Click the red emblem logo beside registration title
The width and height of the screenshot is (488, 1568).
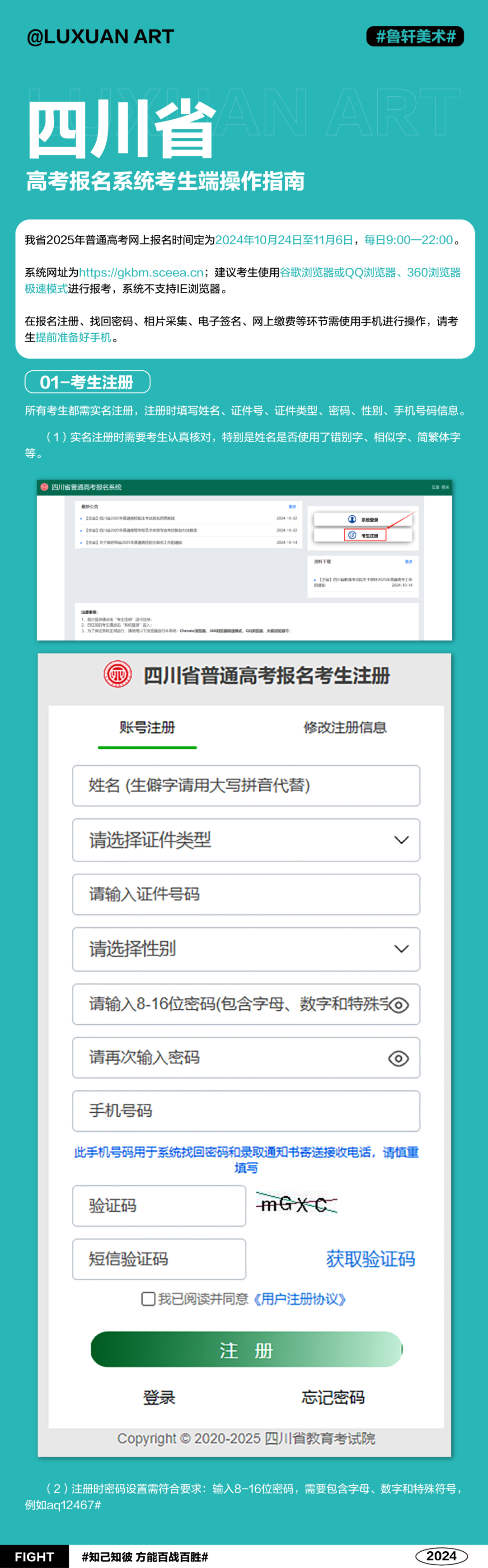[117, 674]
